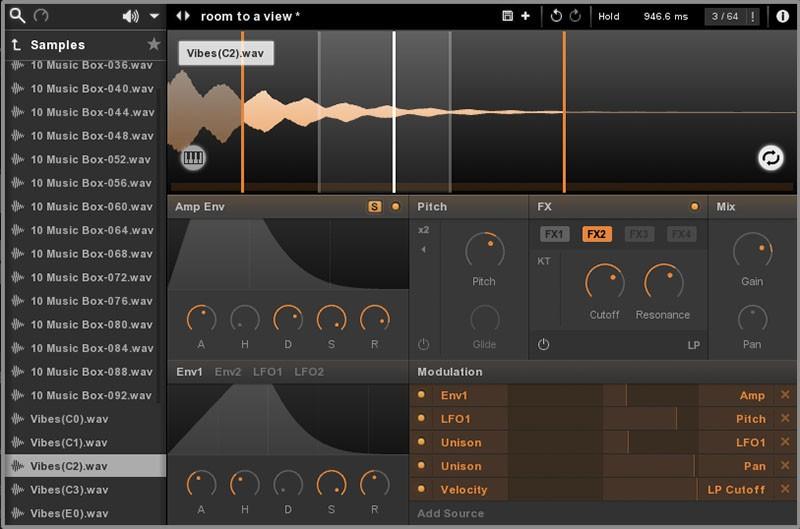
Task: Remove the Velocity modulation row
Action: [784, 490]
